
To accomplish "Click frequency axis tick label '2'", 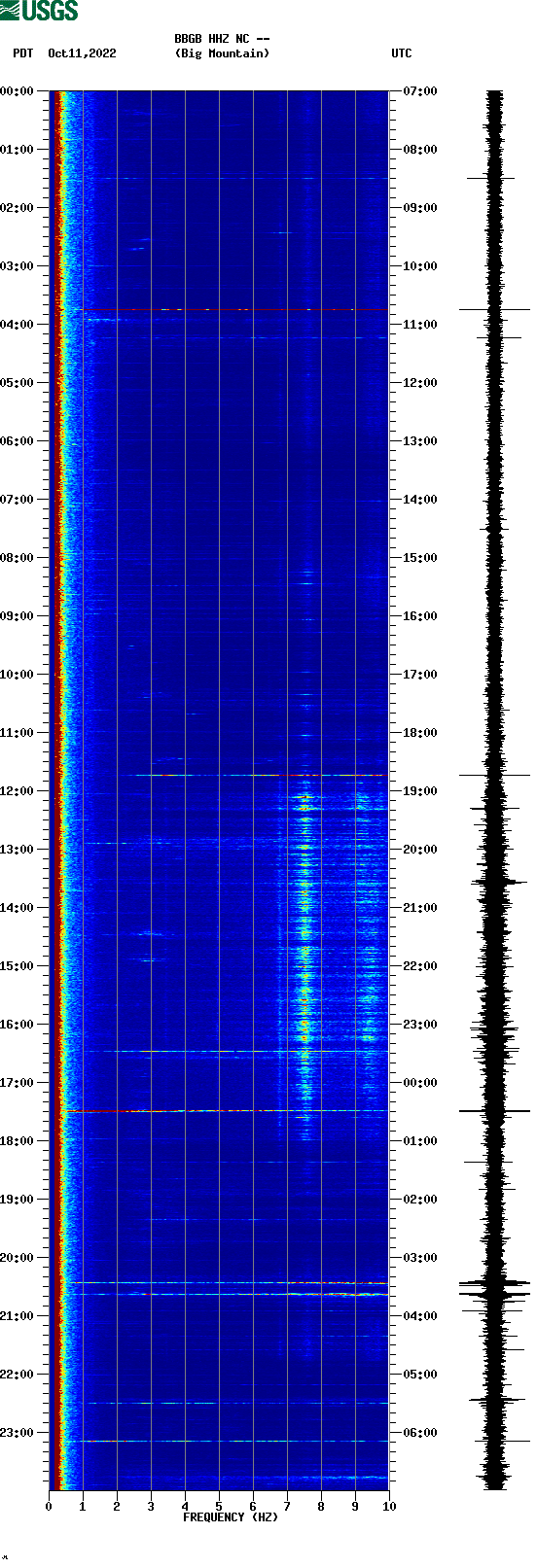I will coord(117,1507).
